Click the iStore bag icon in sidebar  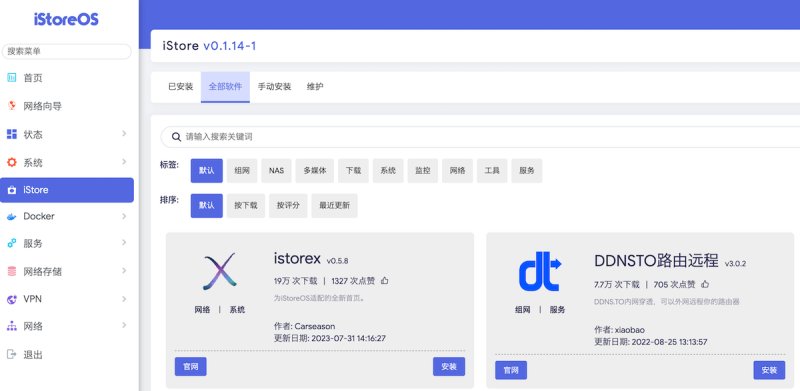(12, 190)
